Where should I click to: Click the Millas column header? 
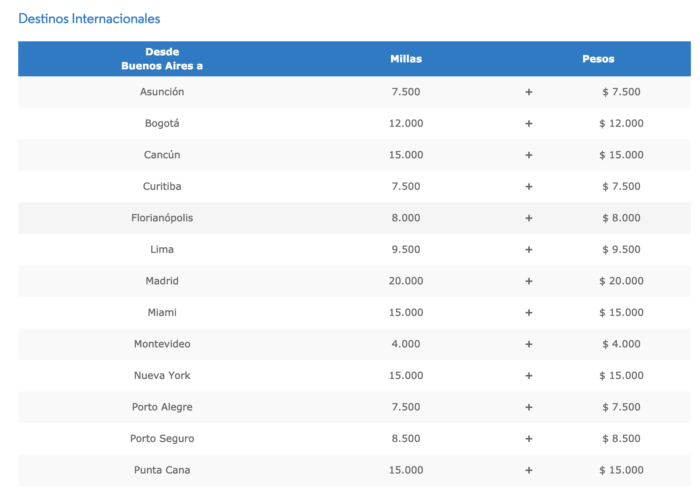point(406,59)
